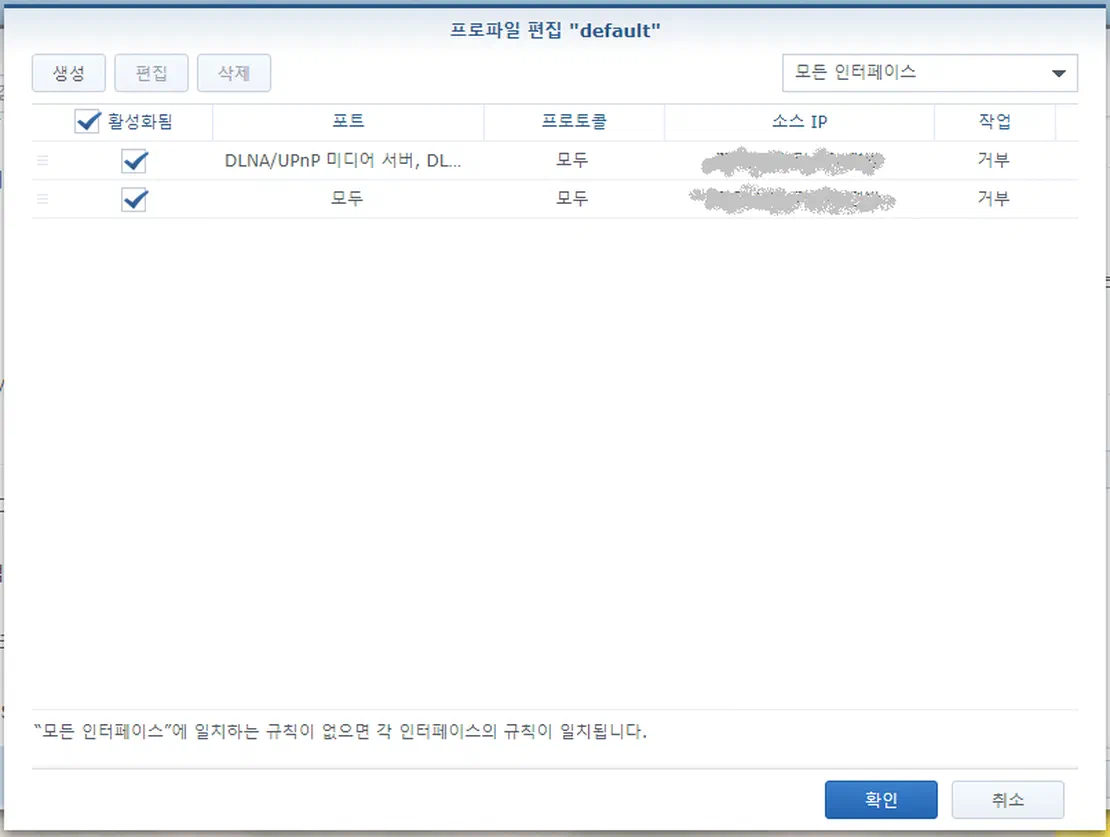Uncheck the DLNA/UPnP rule enabled checkbox
The width and height of the screenshot is (1110, 837).
pos(135,161)
